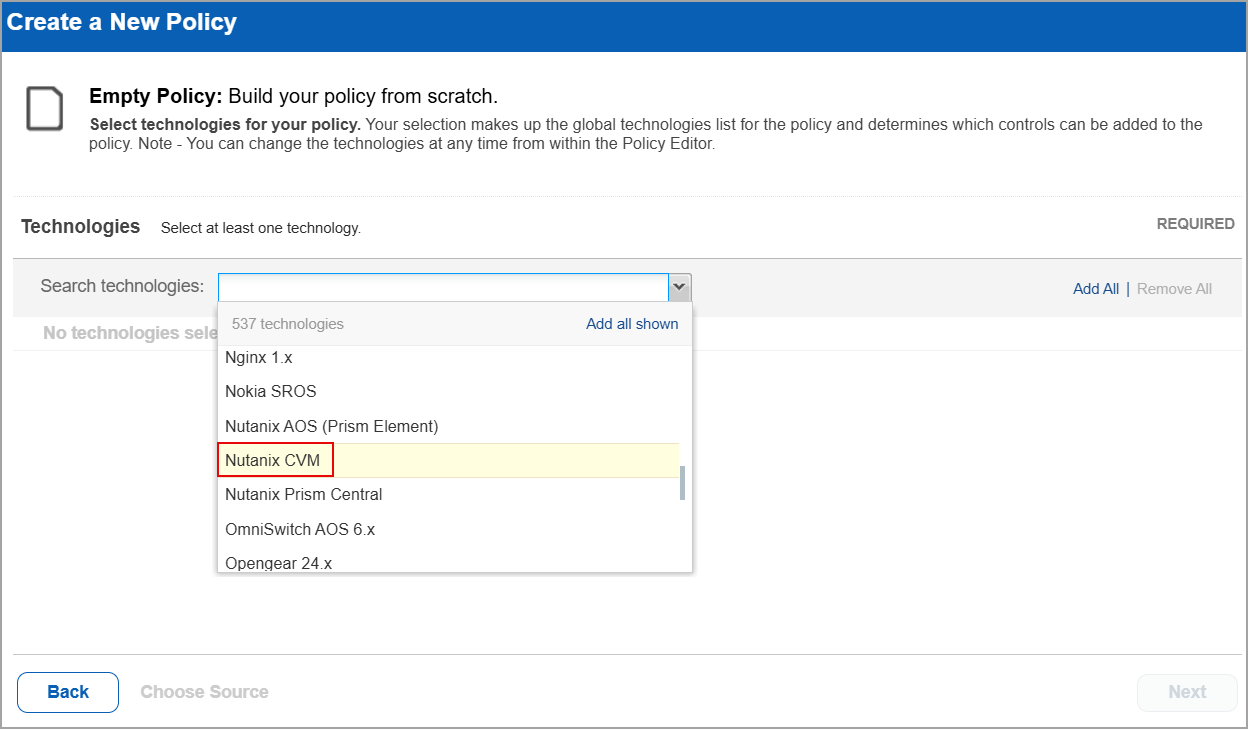Screen dimensions: 1248x729
Task: Open the technologies dropdown arrow
Action: [x=680, y=287]
